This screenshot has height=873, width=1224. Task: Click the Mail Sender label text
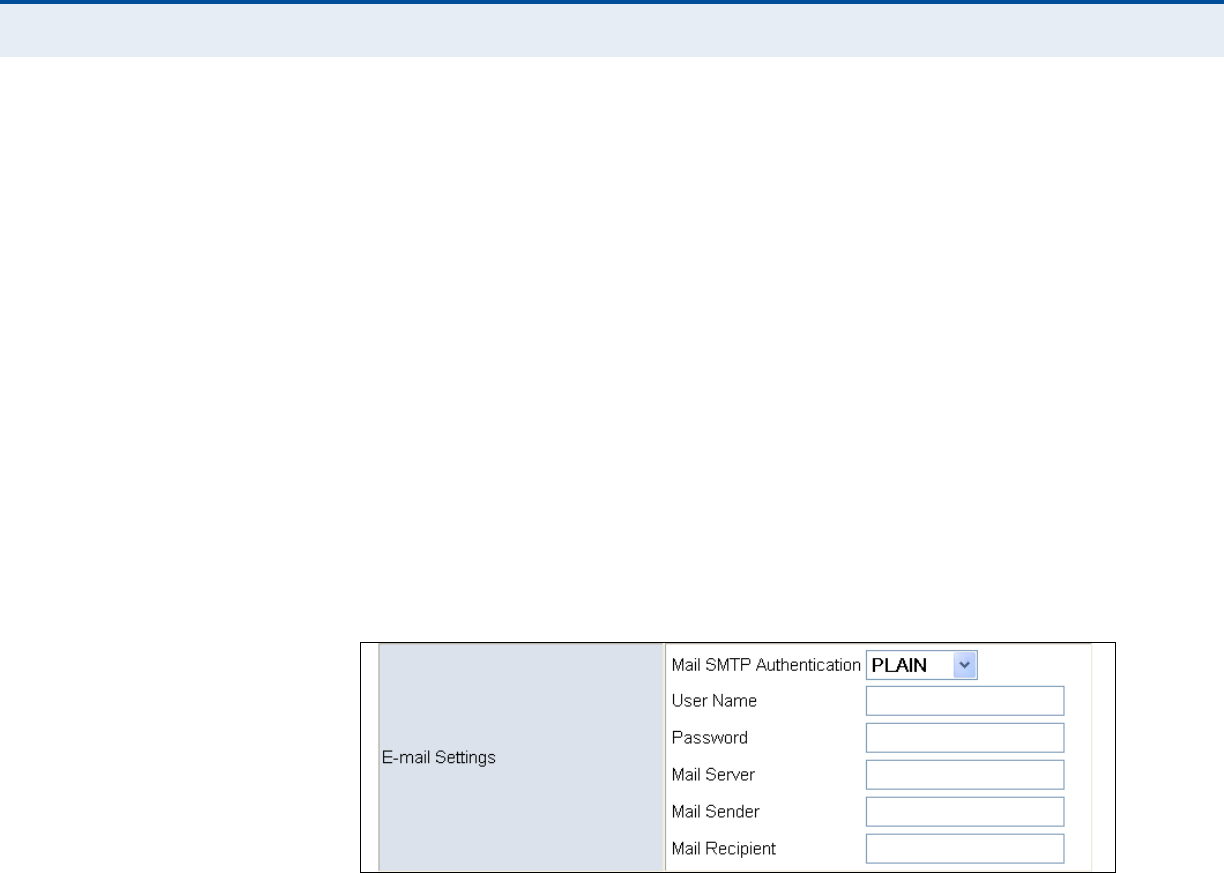click(716, 812)
